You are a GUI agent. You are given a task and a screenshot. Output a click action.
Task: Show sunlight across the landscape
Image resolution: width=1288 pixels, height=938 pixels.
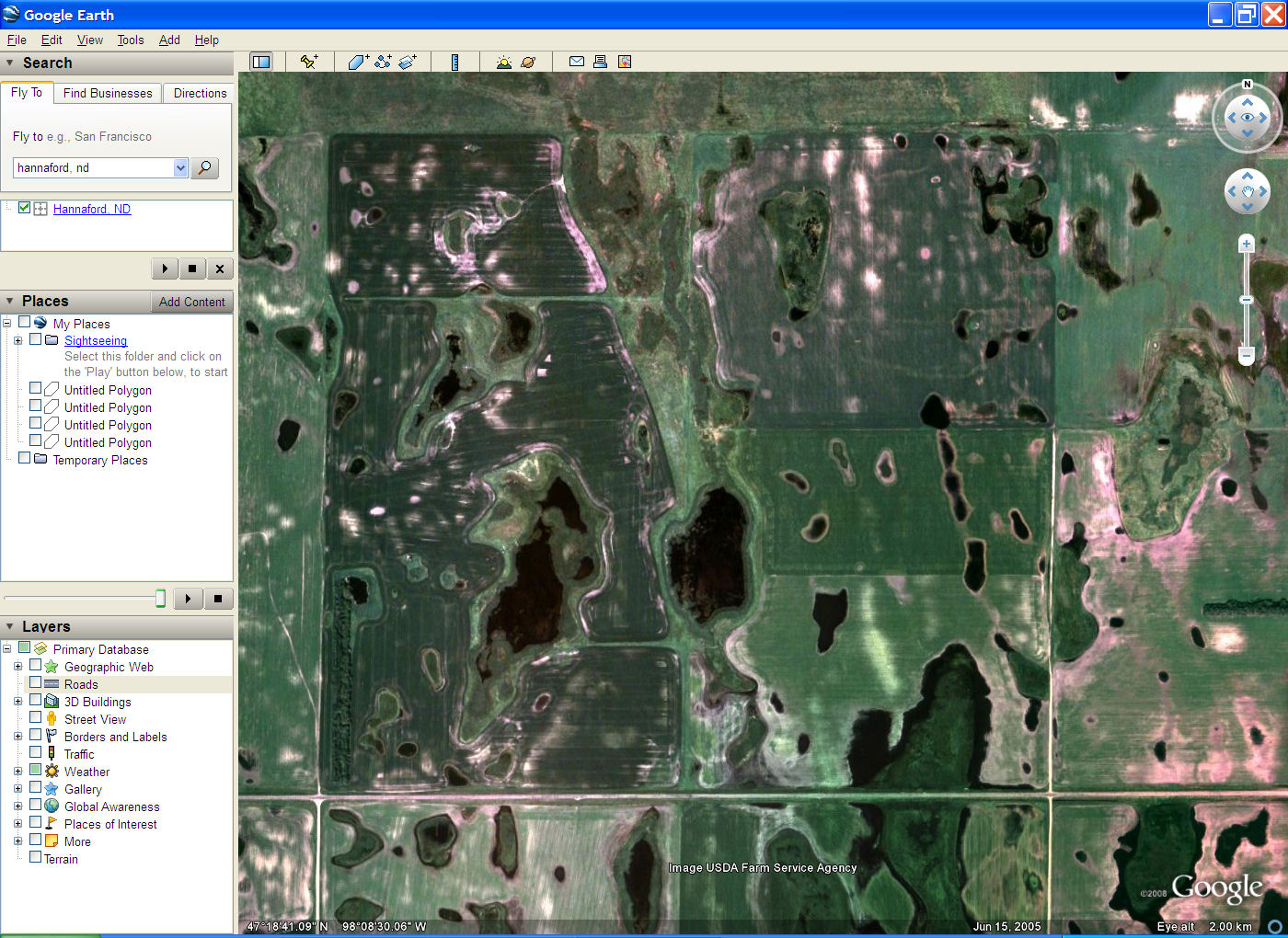[x=503, y=62]
